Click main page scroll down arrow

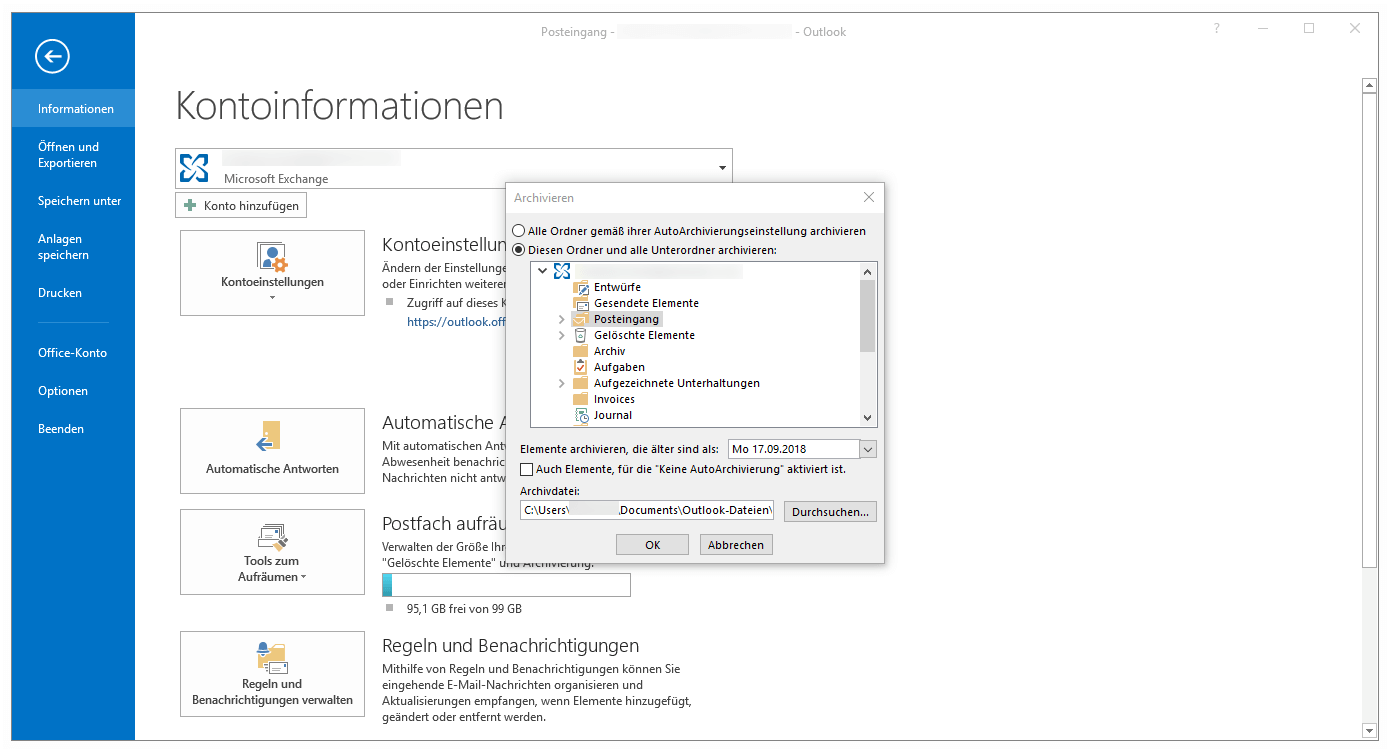(x=1370, y=730)
